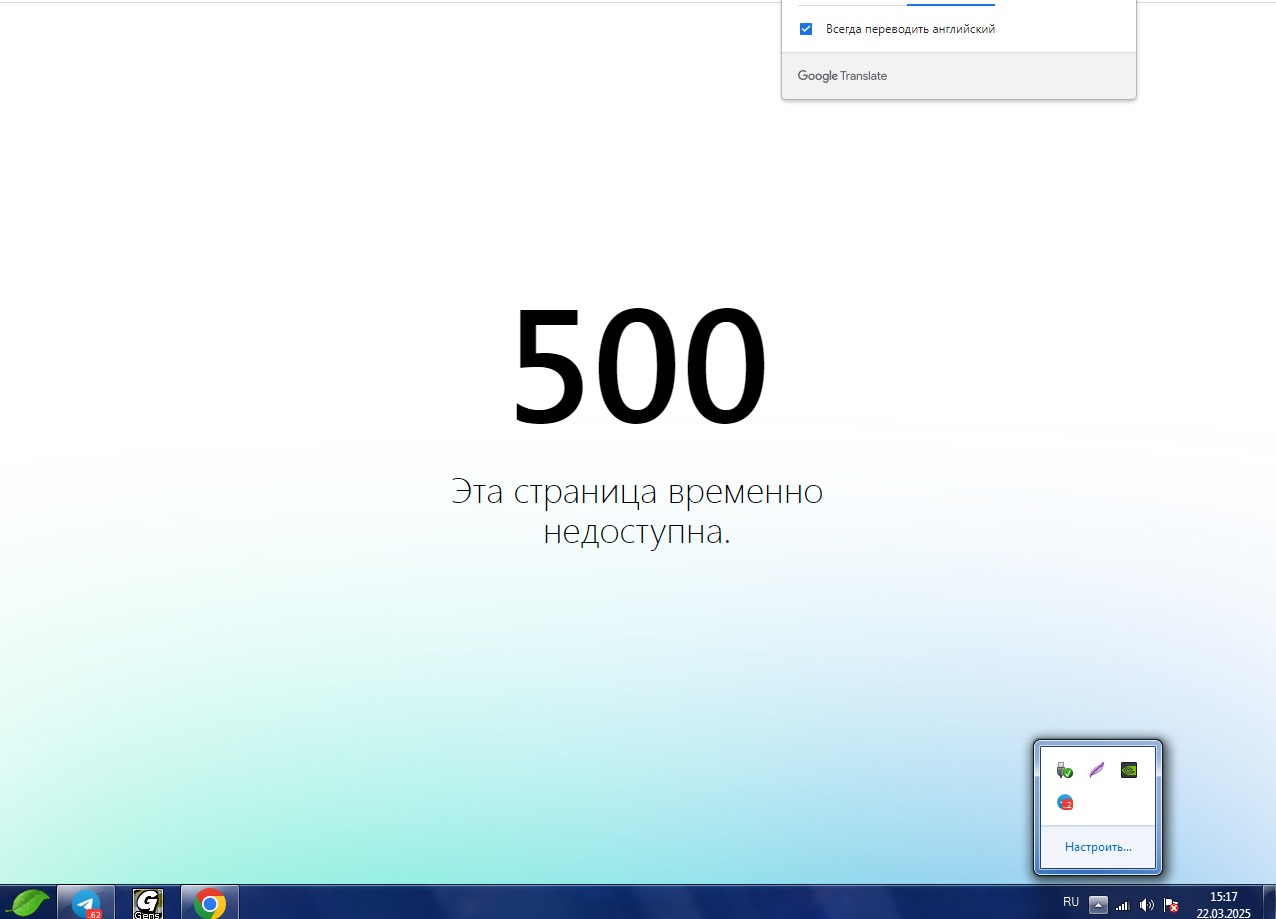Open the Action Center flag icon
This screenshot has height=919, width=1276.
pyautogui.click(x=1171, y=905)
